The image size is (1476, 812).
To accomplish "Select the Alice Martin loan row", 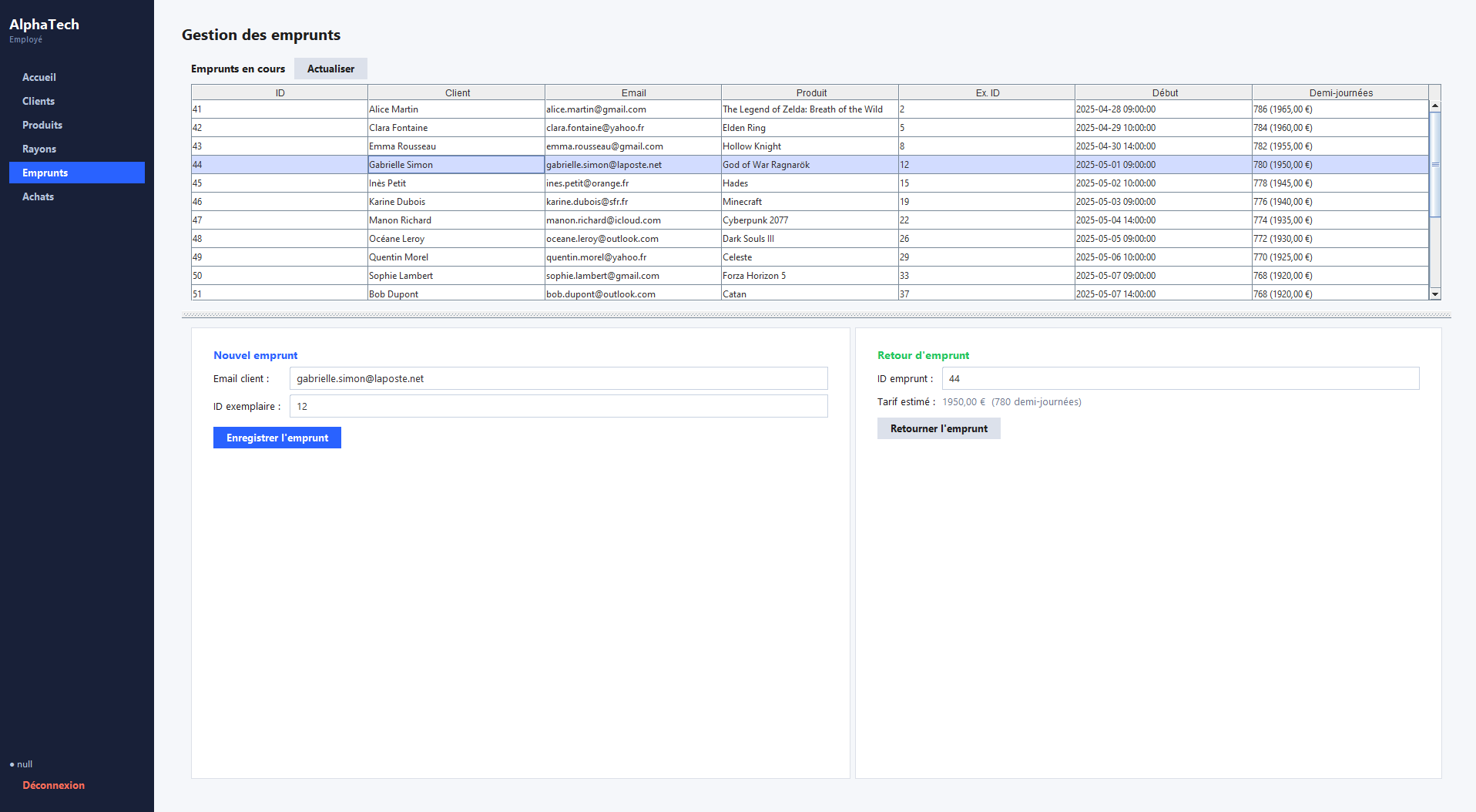I will coord(810,109).
